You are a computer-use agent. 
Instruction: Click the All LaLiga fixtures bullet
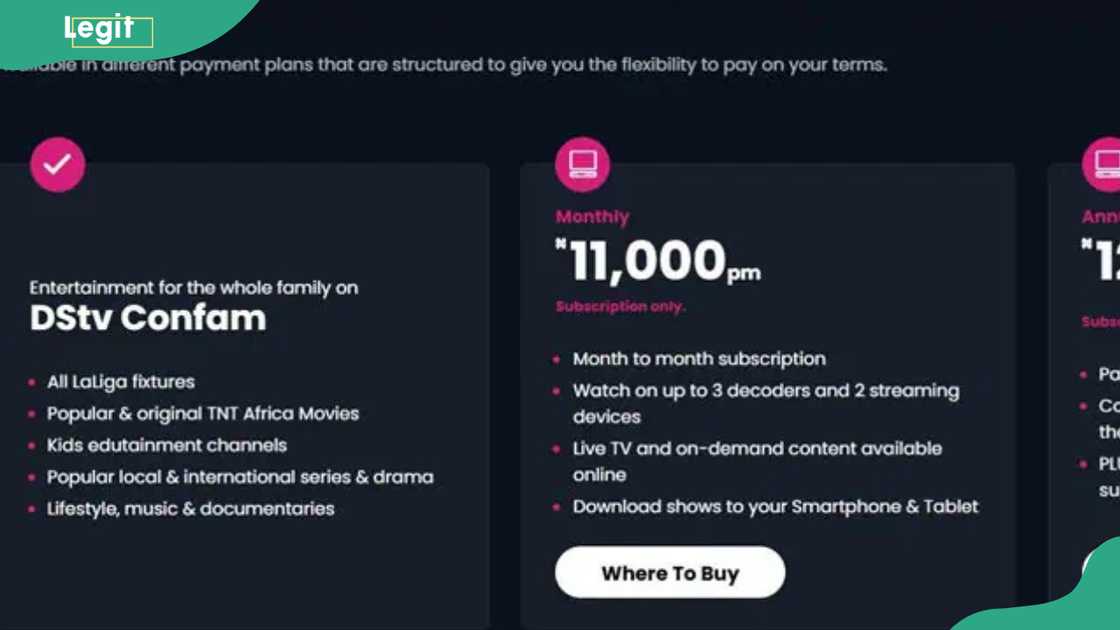tap(120, 382)
